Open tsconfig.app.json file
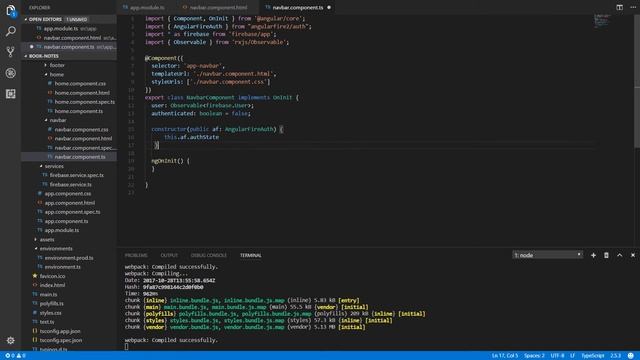This screenshot has height=360, width=640. (x=60, y=331)
